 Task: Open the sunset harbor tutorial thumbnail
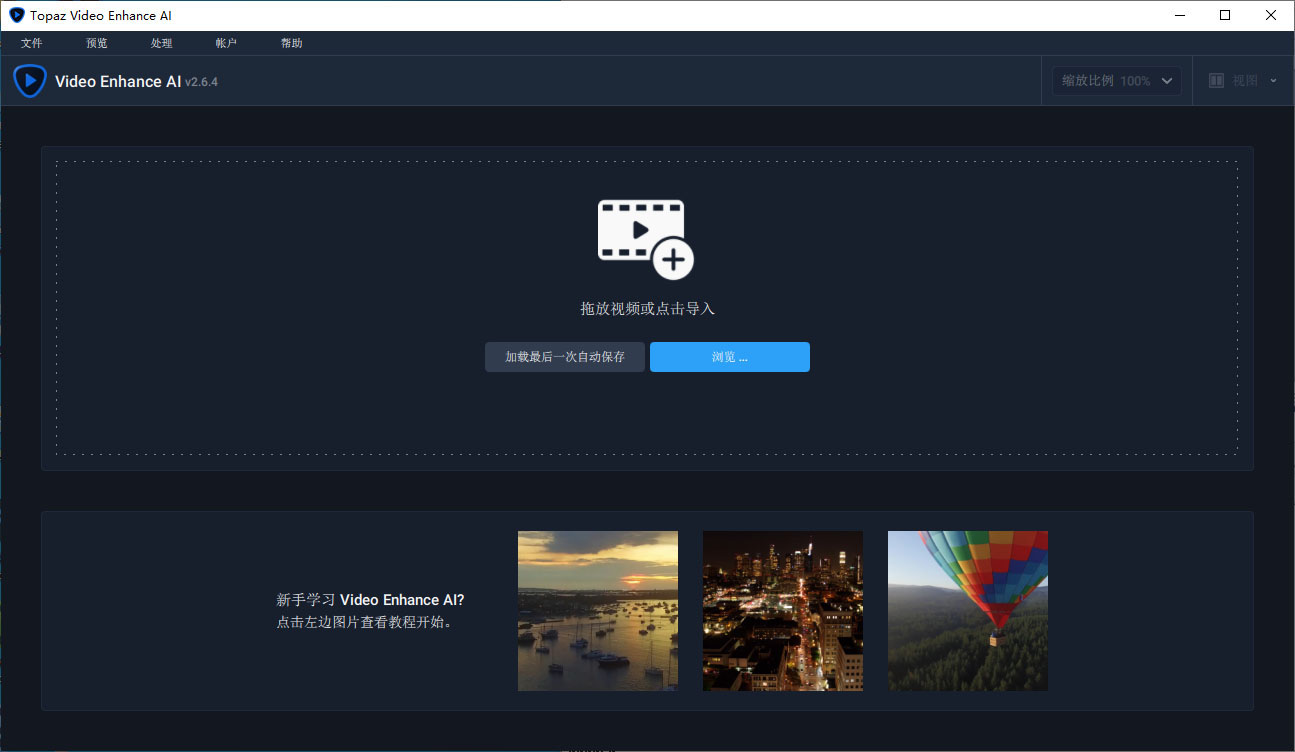pyautogui.click(x=598, y=611)
